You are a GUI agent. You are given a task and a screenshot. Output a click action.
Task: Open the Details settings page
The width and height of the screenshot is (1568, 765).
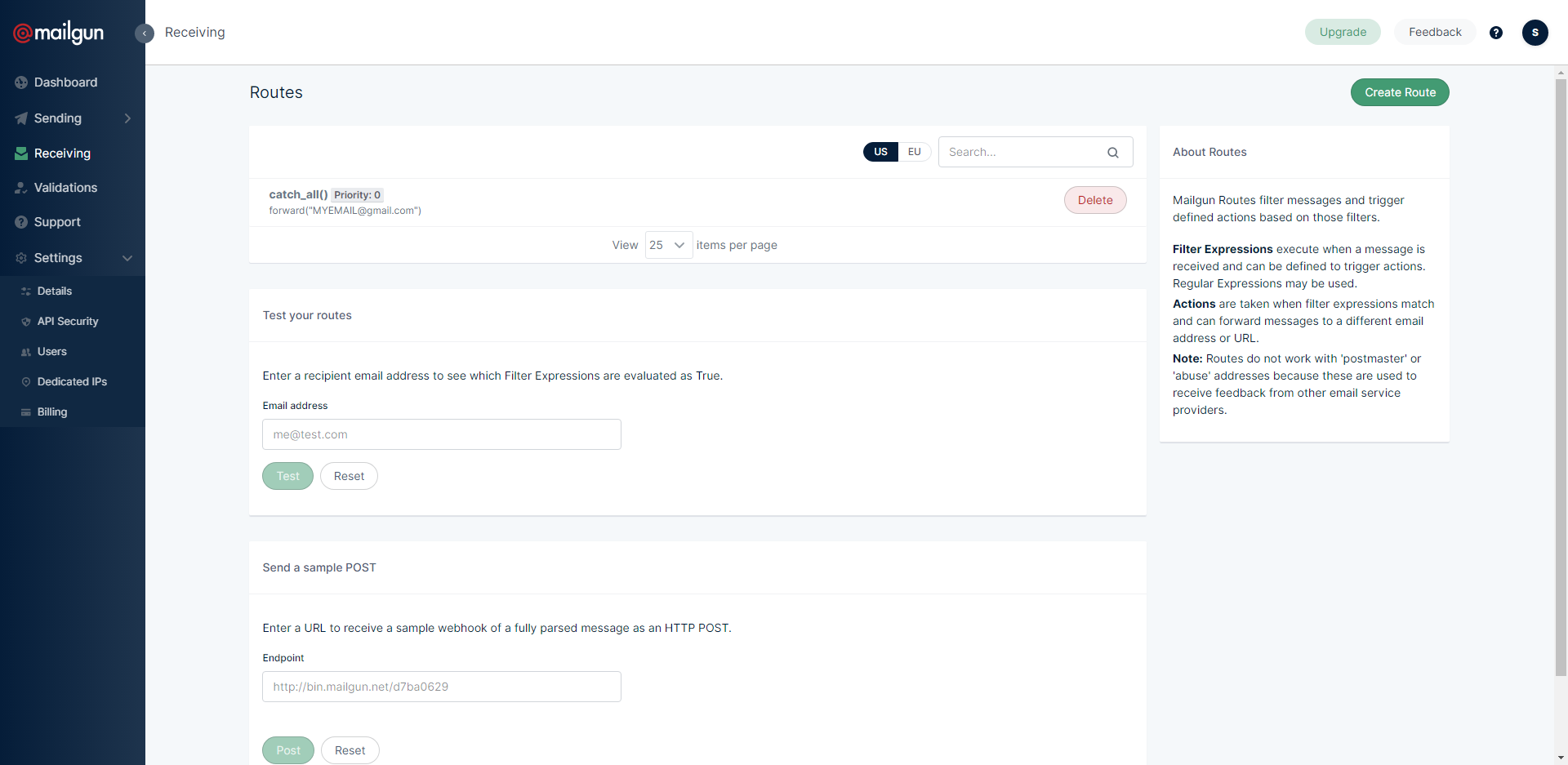[x=55, y=291]
